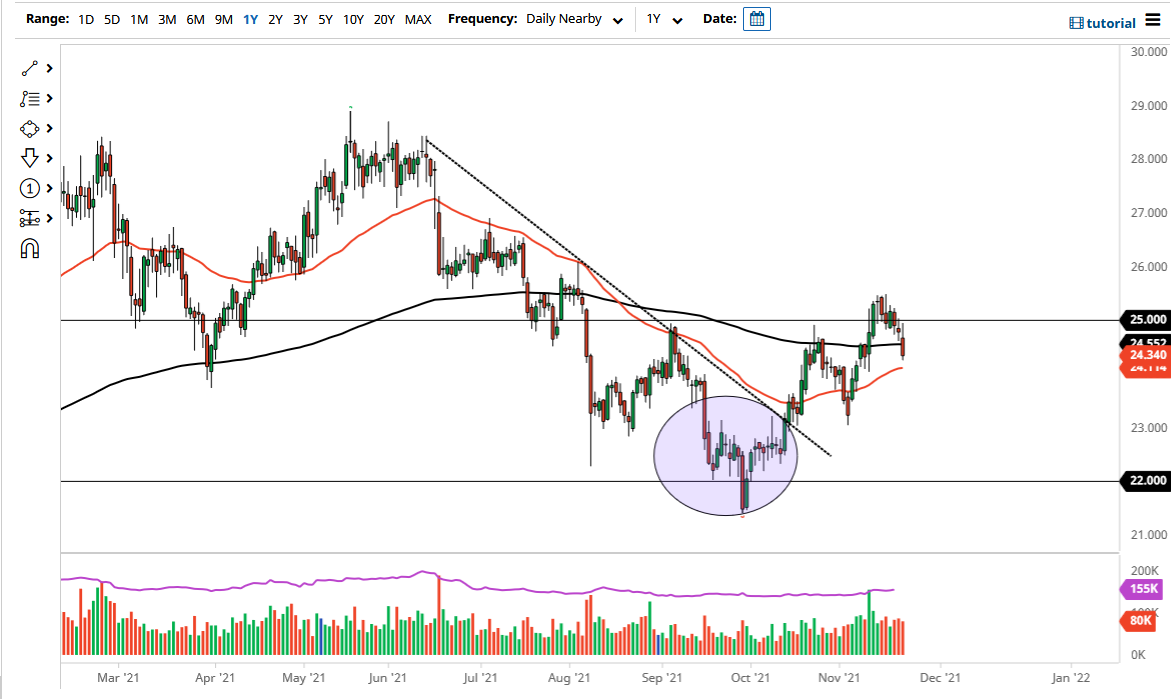Open the date picker calendar icon
Viewport: 1172px width, 699px height.
tap(756, 19)
